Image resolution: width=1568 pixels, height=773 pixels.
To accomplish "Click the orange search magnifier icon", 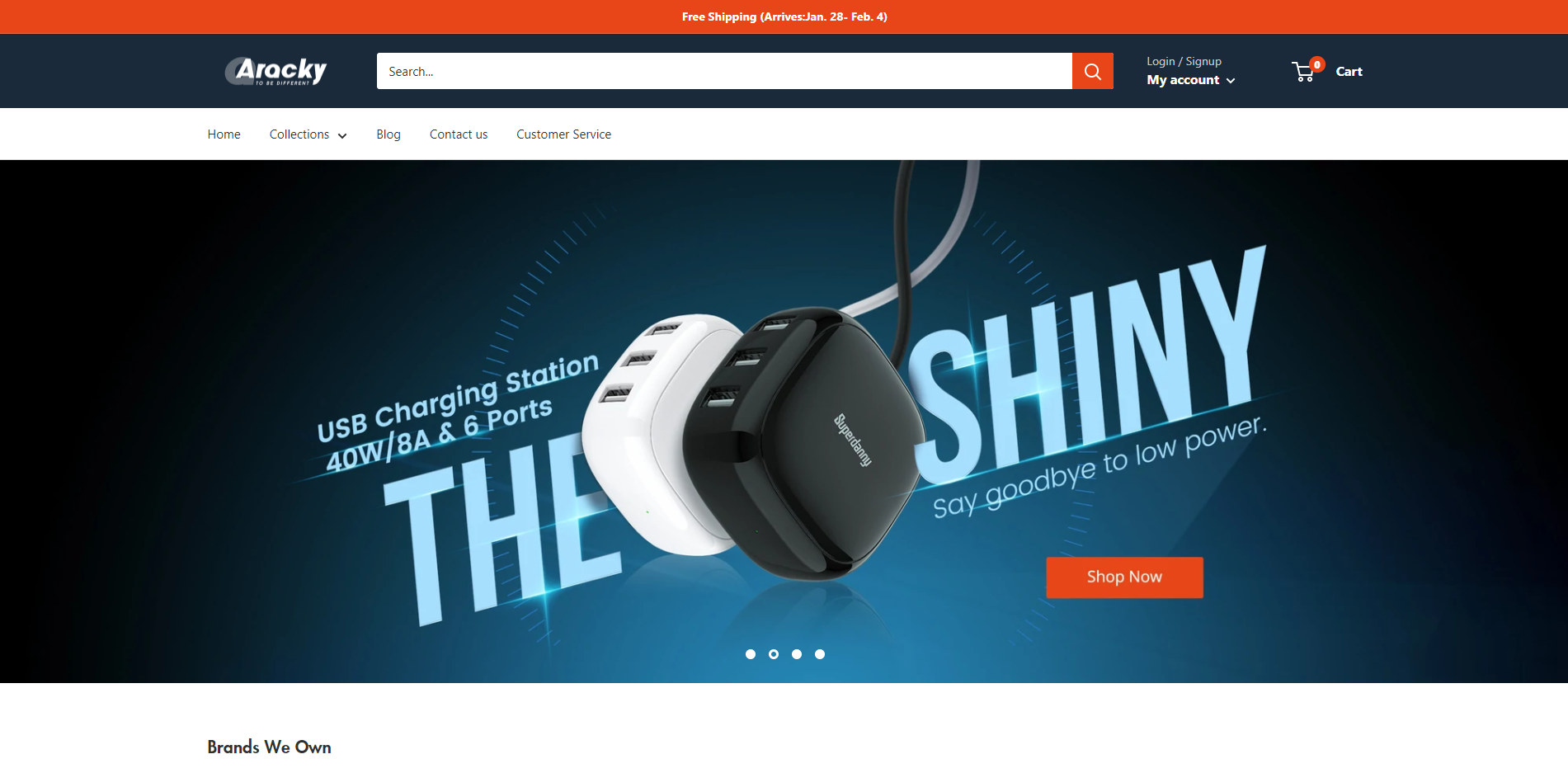I will coord(1092,71).
